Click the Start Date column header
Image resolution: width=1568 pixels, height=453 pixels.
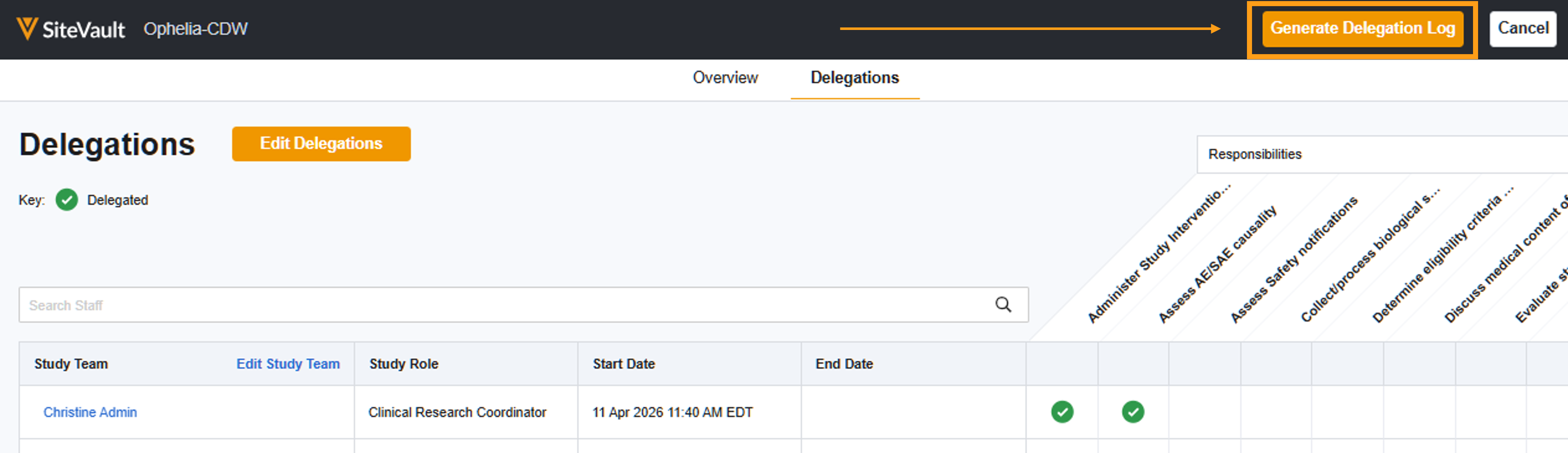click(x=623, y=363)
